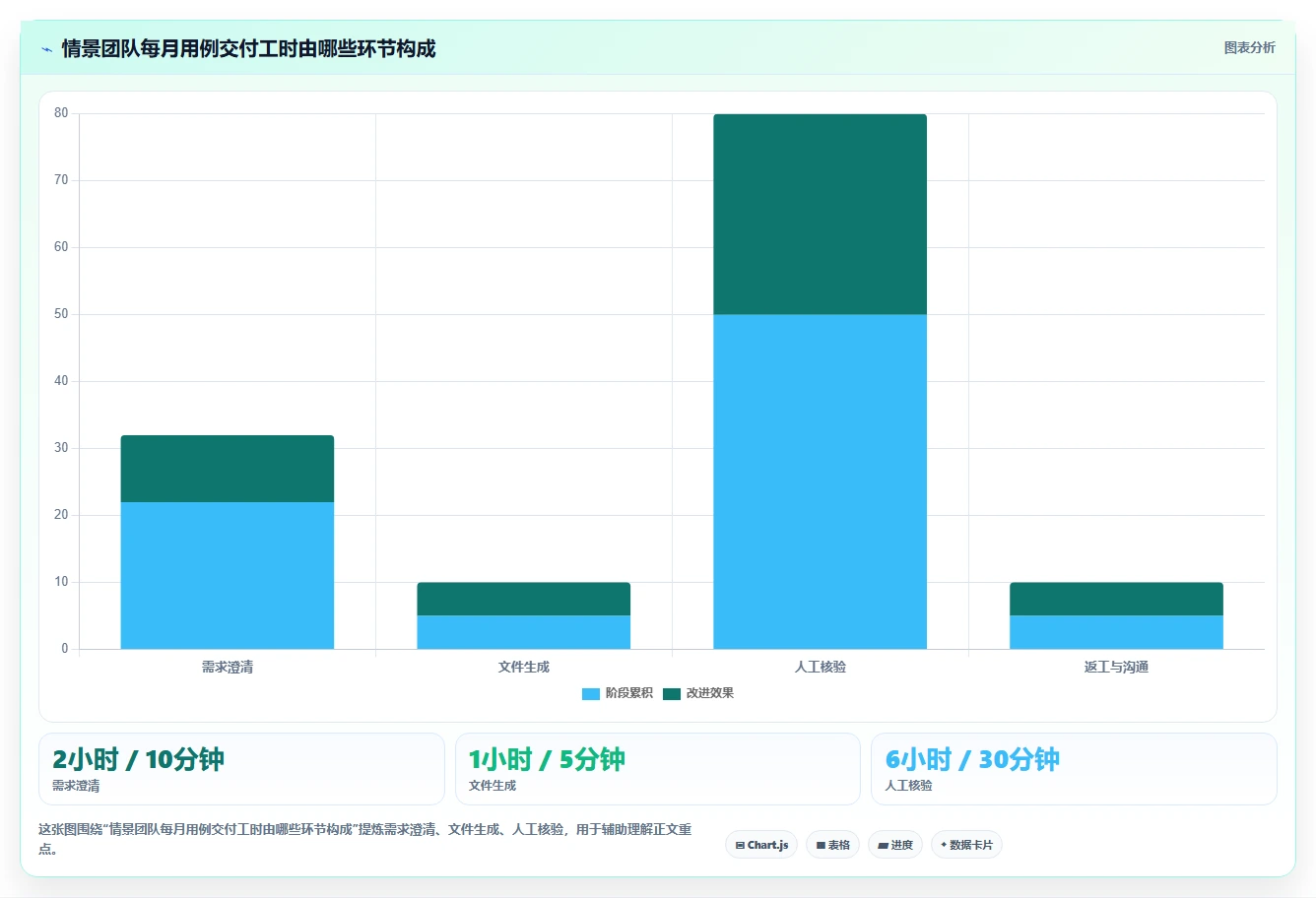Click the chart title 情景团队每月用例交付工时由哪些环节构成
The image size is (1316, 898).
[x=248, y=48]
